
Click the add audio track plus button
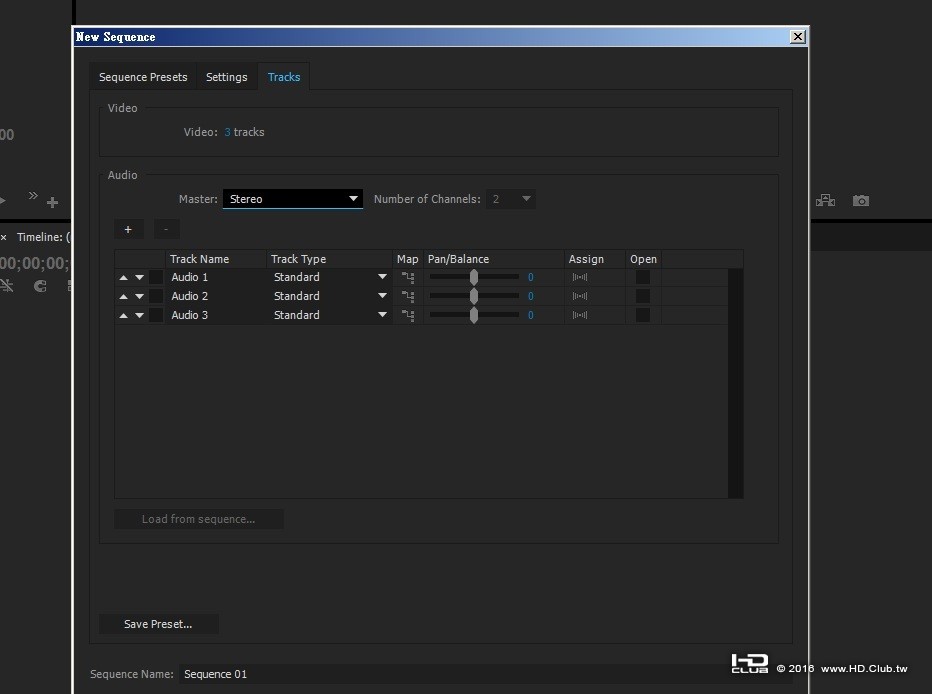[x=128, y=230]
